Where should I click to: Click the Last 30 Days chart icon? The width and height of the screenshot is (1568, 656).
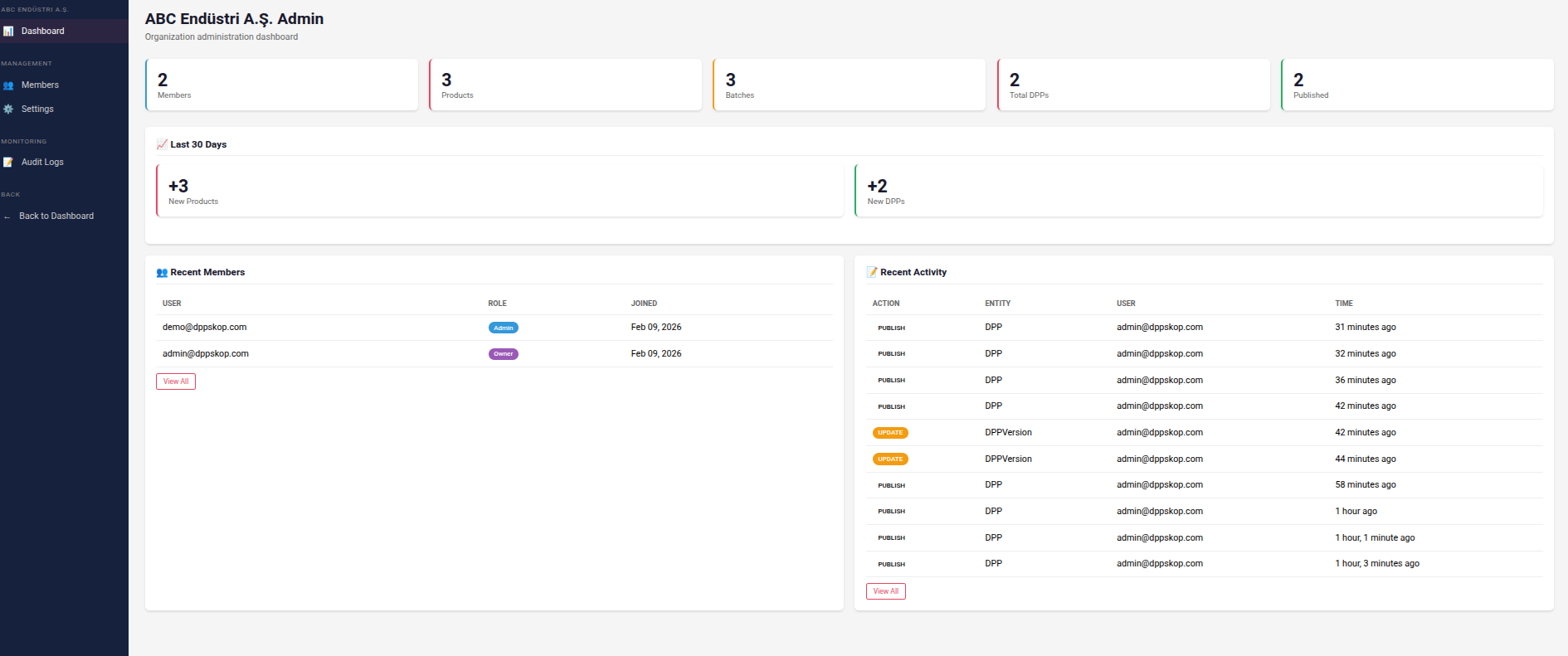tap(162, 144)
